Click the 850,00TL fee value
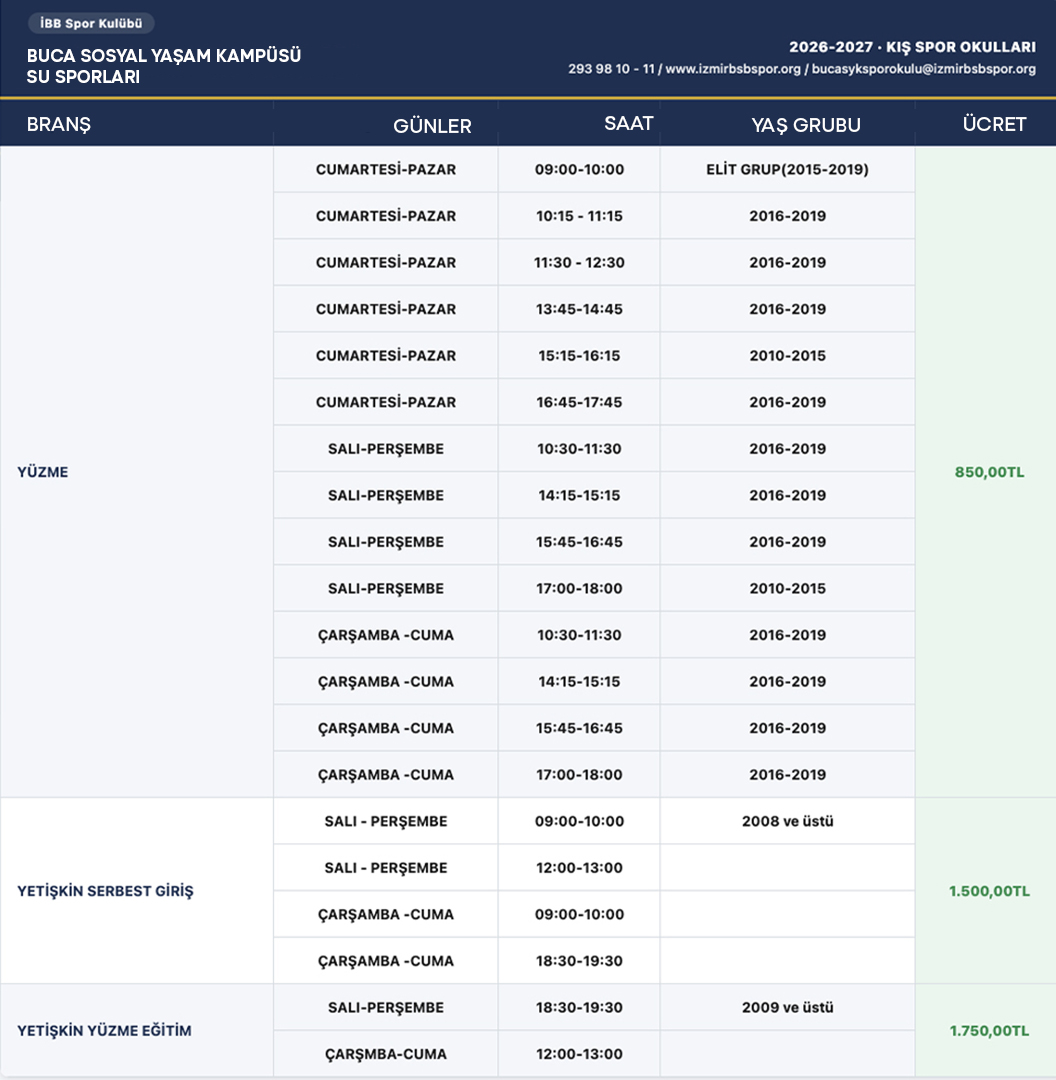Screen dimensions: 1056x1080 [989, 472]
